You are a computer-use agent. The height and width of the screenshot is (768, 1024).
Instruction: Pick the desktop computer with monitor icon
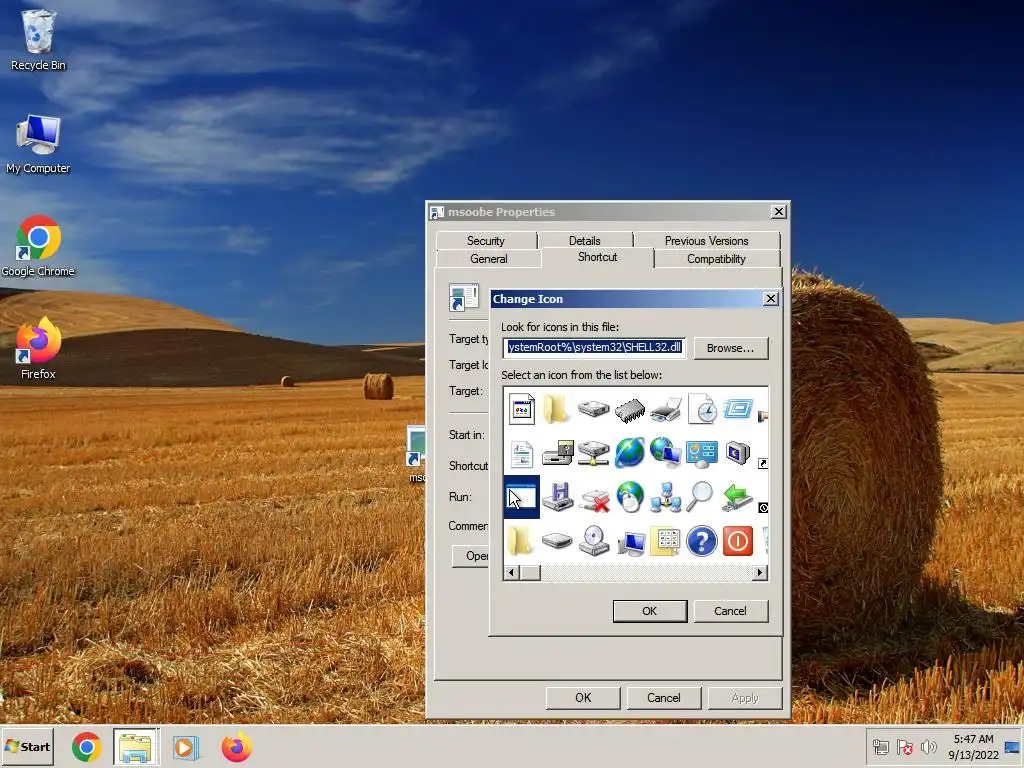click(631, 541)
